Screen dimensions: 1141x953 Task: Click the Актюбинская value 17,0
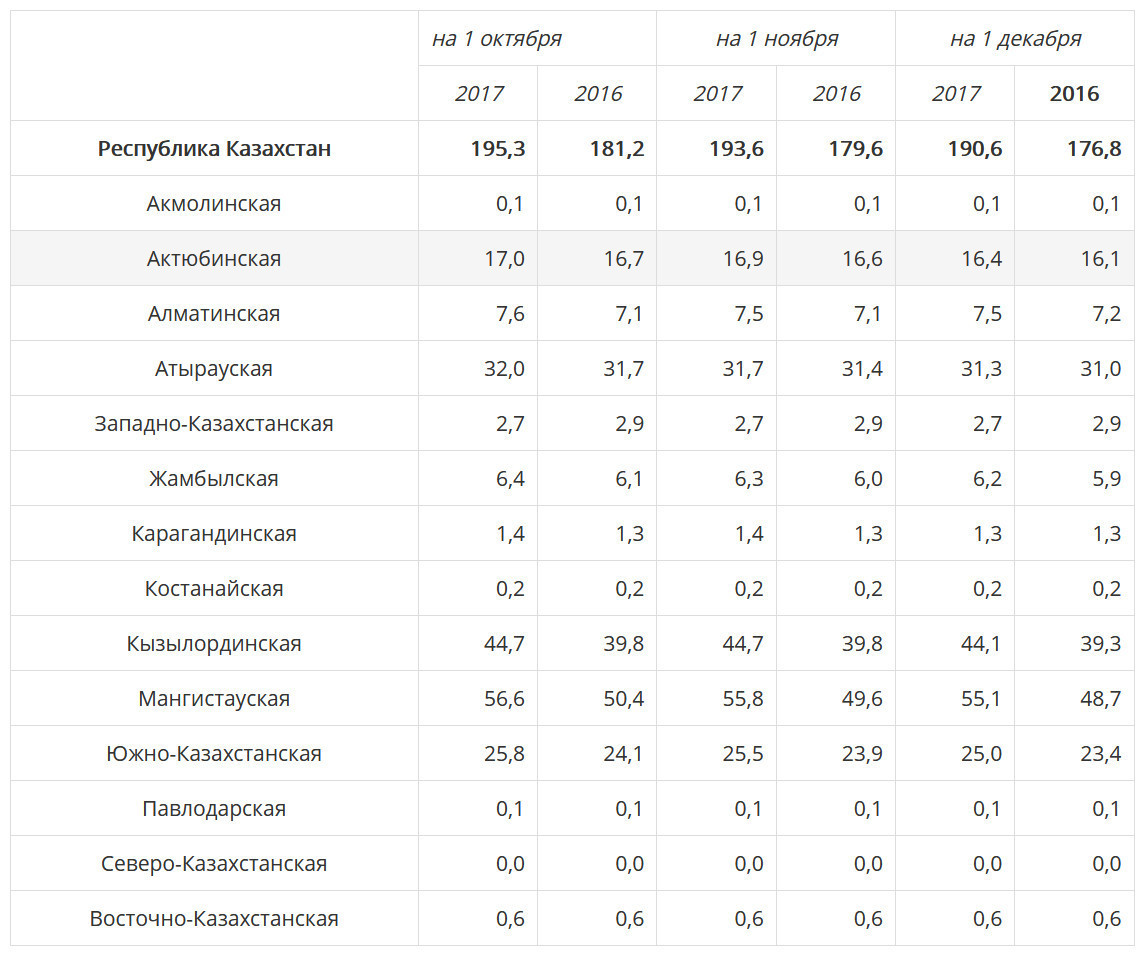coord(504,258)
